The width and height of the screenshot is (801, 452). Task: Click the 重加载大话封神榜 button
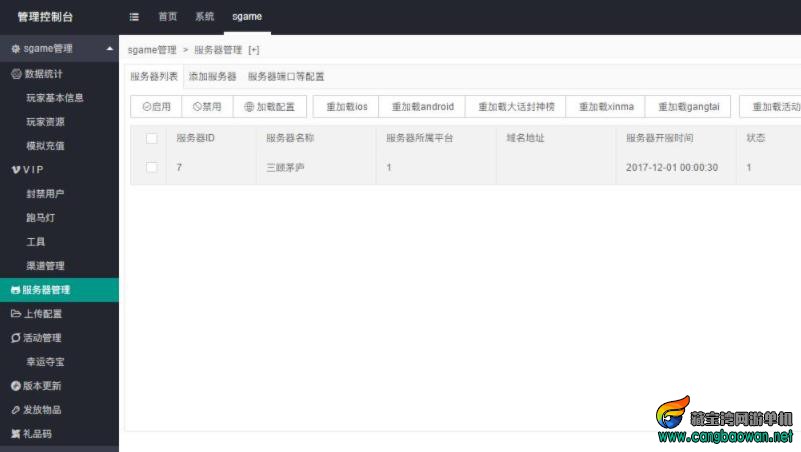[x=516, y=107]
